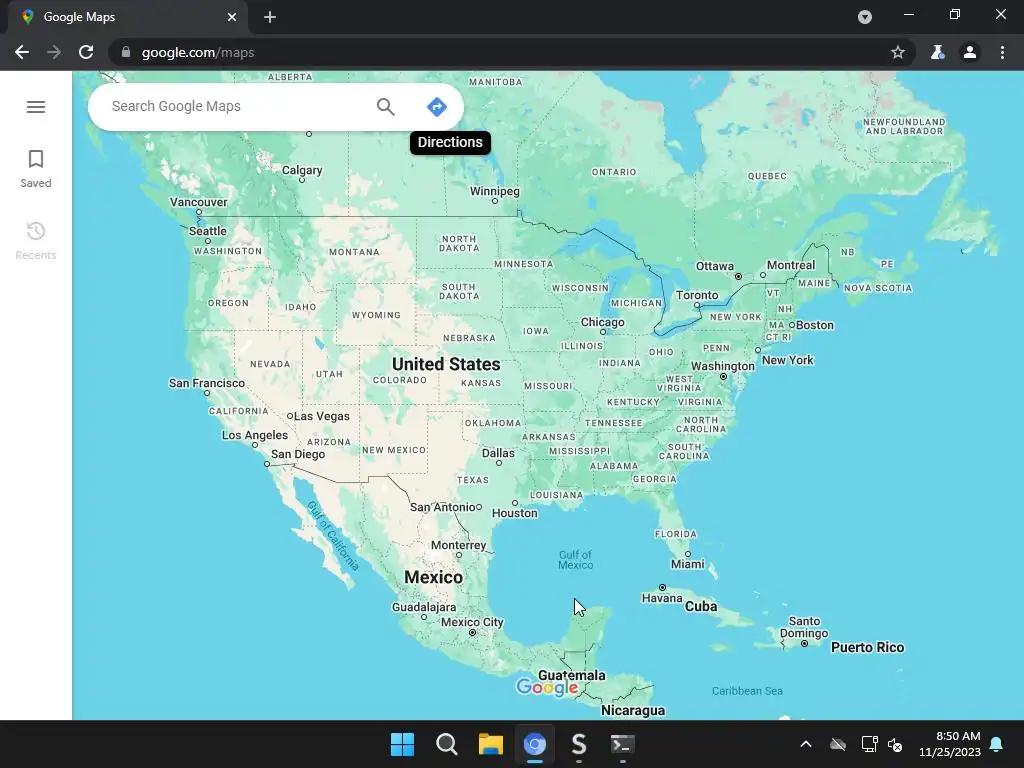Click the Monterrey city label

458,545
